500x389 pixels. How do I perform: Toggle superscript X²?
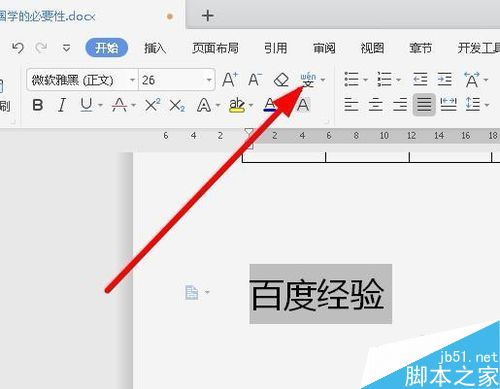[x=153, y=105]
